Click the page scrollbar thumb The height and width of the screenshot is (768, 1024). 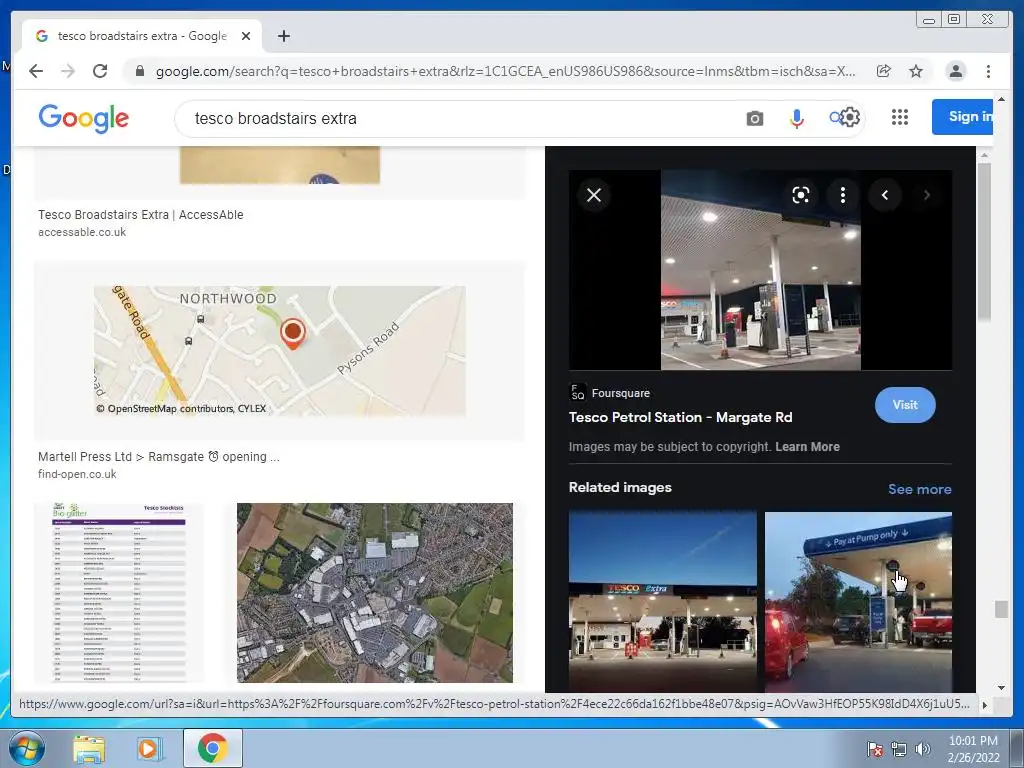click(1001, 609)
